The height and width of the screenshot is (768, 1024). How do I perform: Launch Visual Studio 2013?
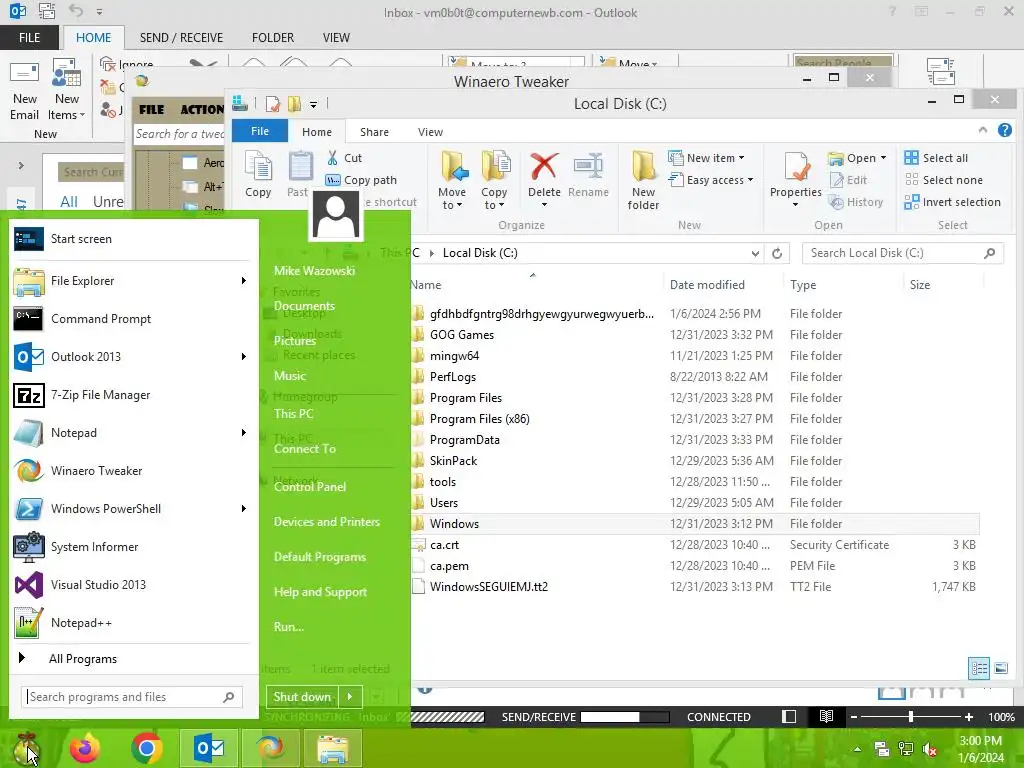point(134,584)
